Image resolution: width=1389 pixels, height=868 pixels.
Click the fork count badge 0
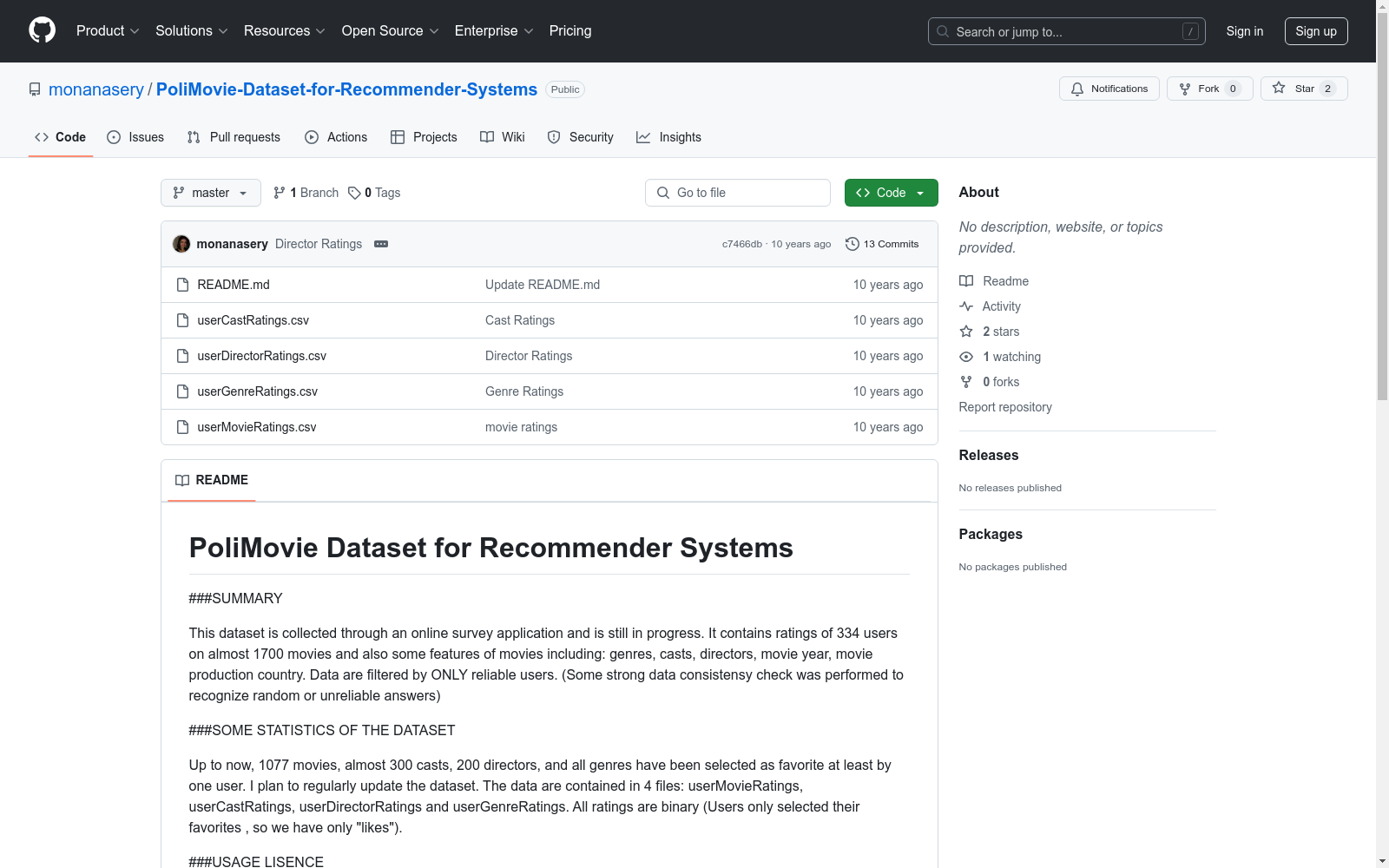point(1233,89)
